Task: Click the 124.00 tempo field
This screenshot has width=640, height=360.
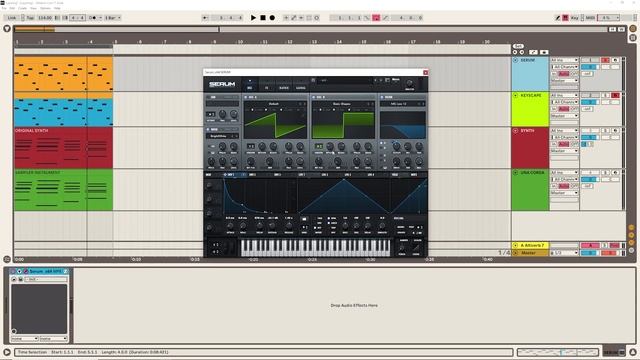Action: coord(45,18)
